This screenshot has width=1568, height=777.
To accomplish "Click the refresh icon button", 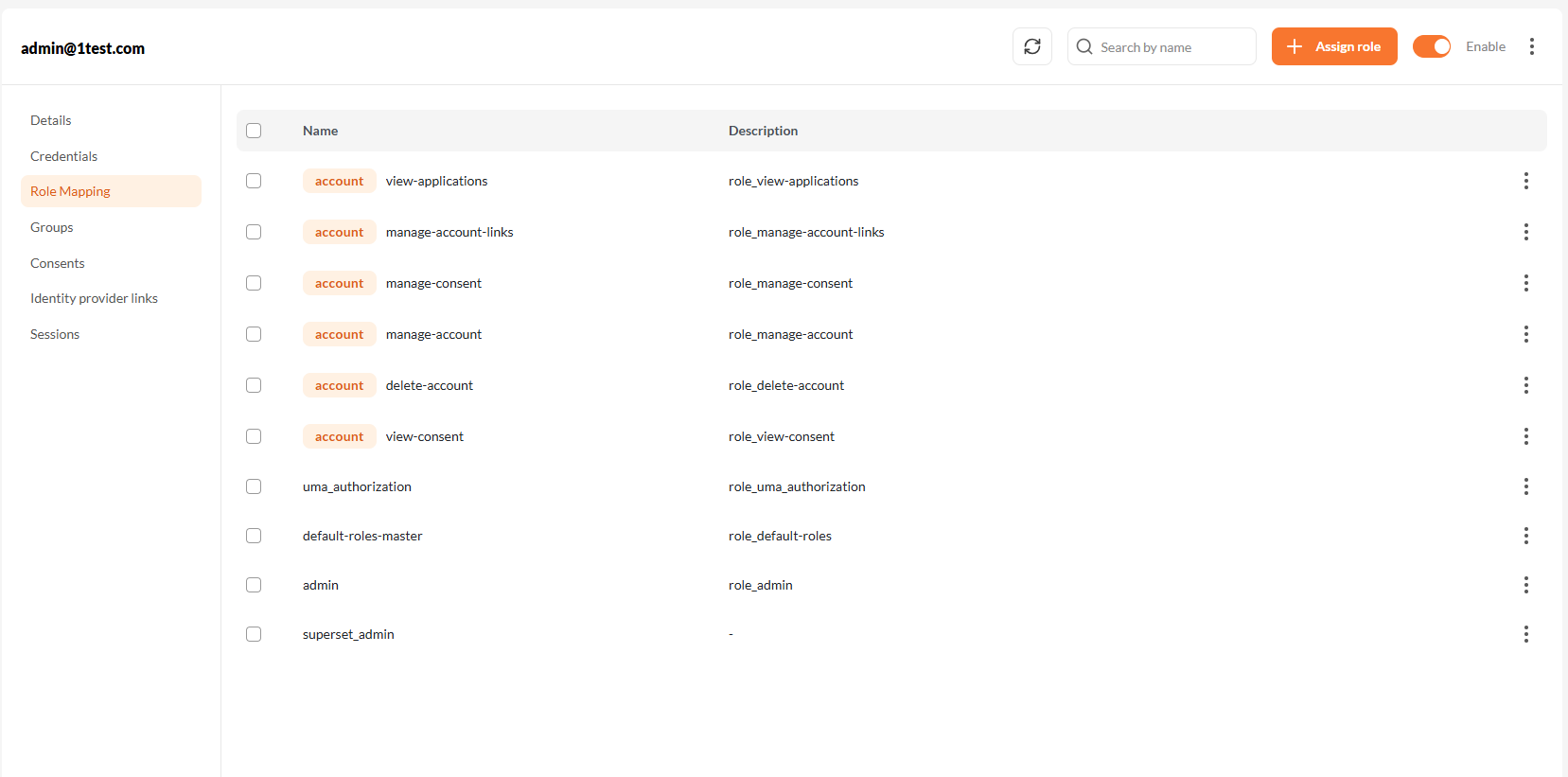I will [1031, 46].
